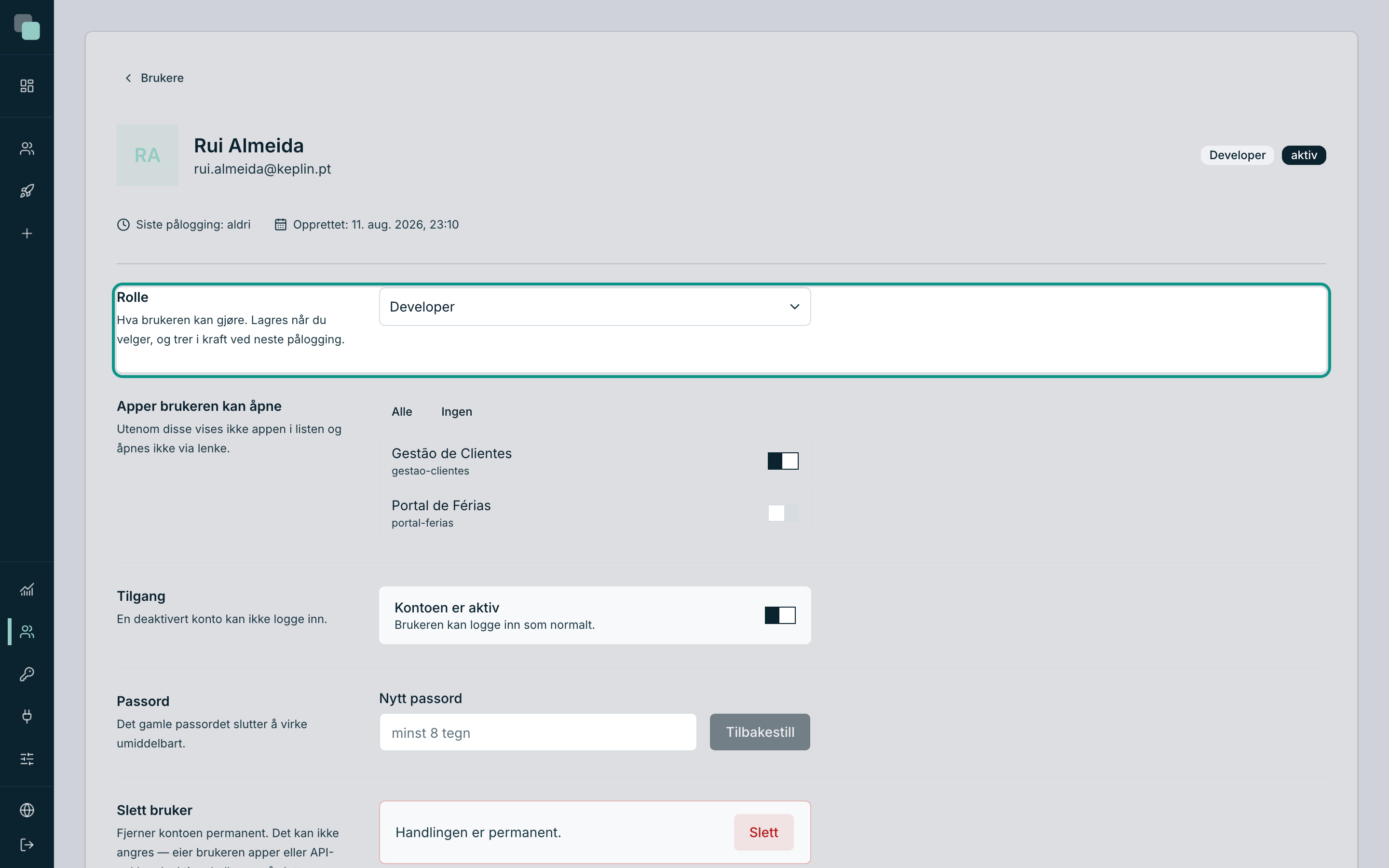Select the active users icon in lower sidebar
This screenshot has width=1389, height=868.
[x=27, y=632]
